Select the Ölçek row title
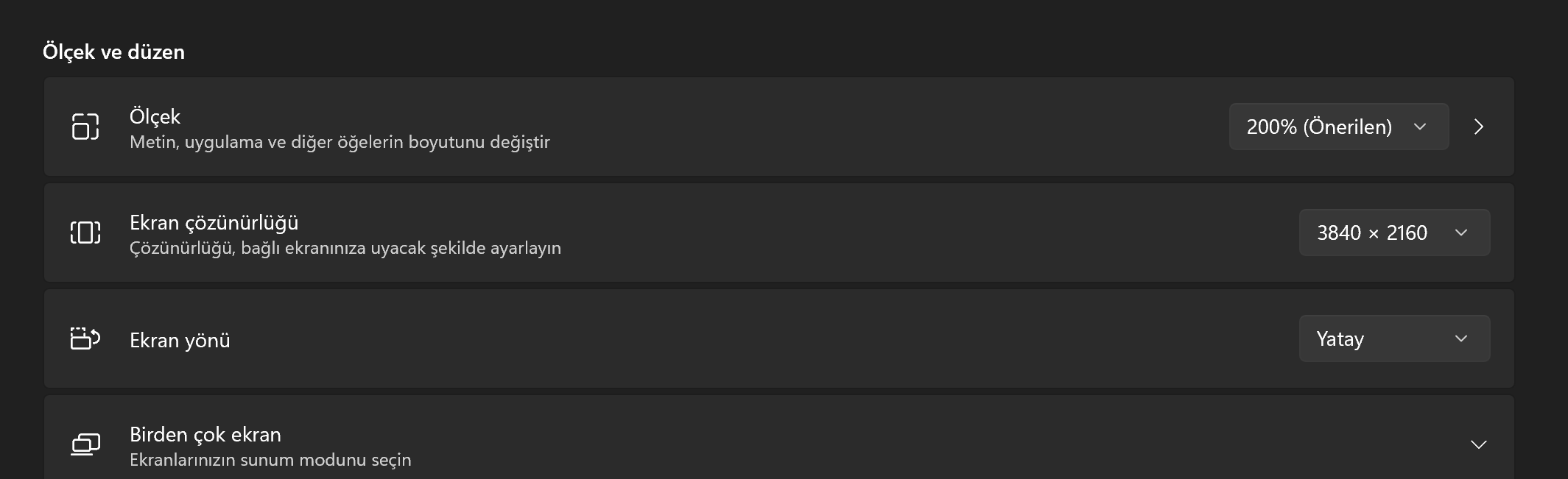1568x479 pixels. pyautogui.click(x=155, y=116)
